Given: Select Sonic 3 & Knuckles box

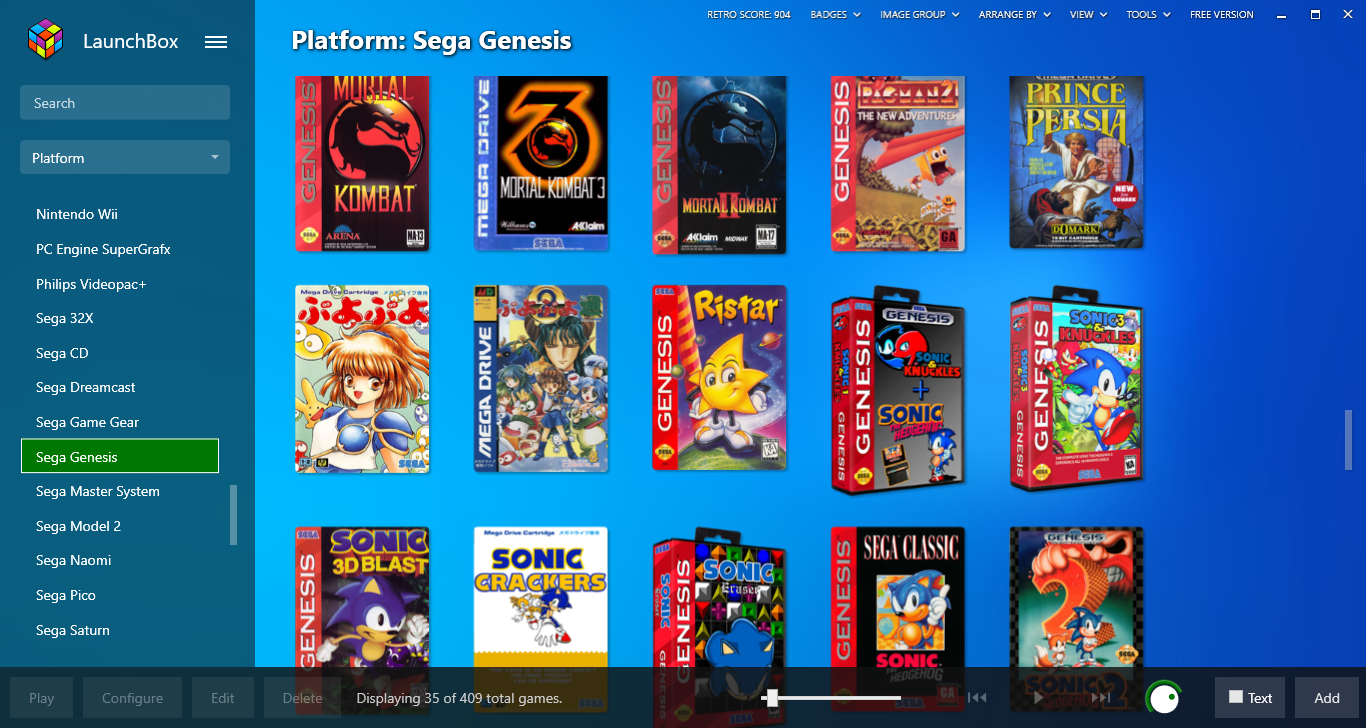Looking at the screenshot, I should 1077,388.
